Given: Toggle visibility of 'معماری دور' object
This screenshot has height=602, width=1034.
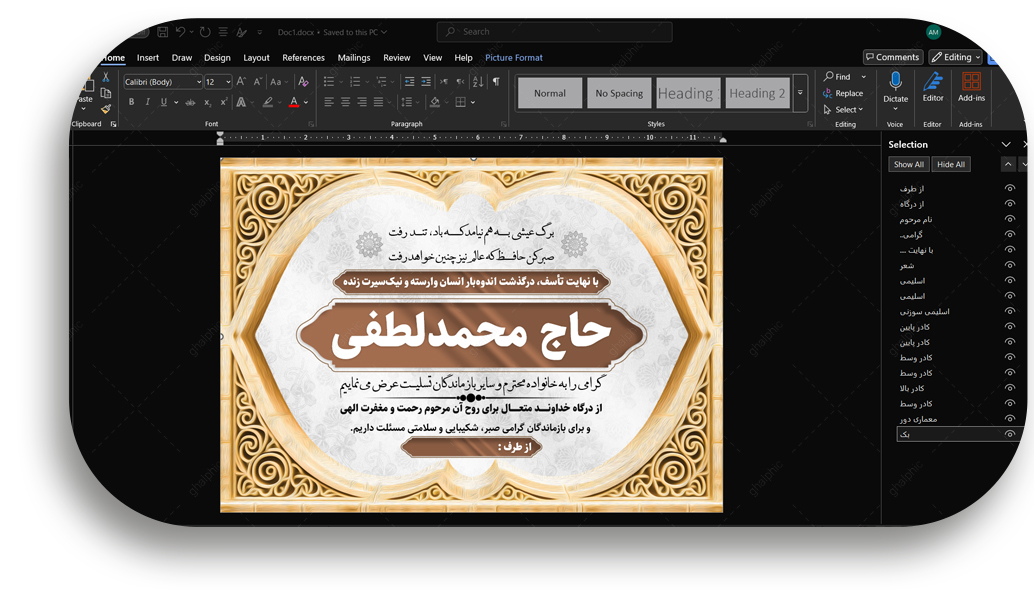Looking at the screenshot, I should coord(1009,419).
